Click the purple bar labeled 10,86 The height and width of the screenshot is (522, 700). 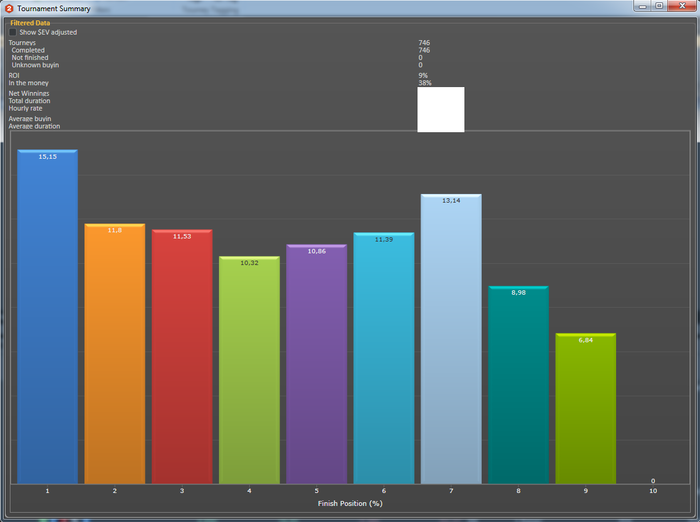(317, 364)
